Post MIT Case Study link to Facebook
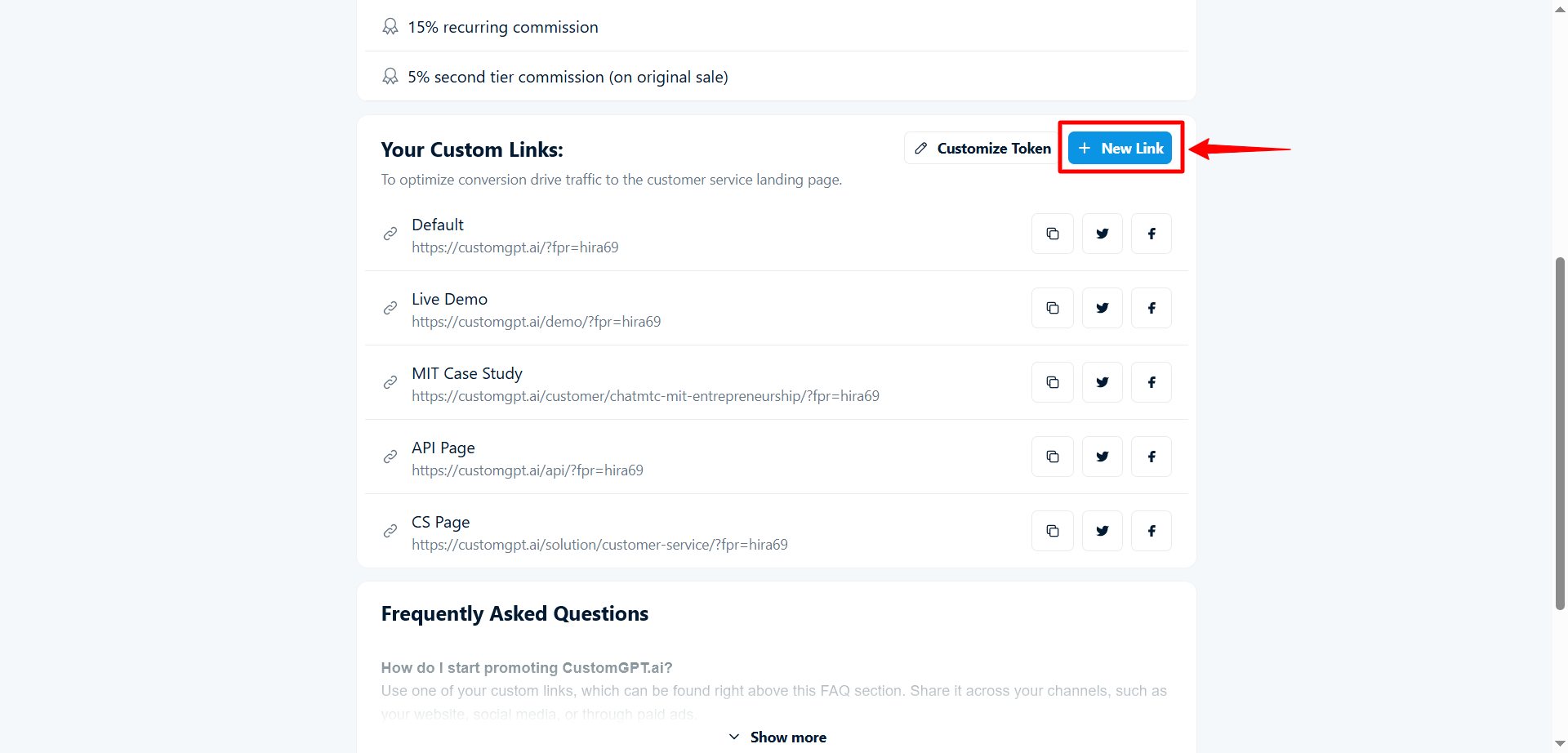Image resolution: width=1568 pixels, height=753 pixels. (x=1151, y=382)
